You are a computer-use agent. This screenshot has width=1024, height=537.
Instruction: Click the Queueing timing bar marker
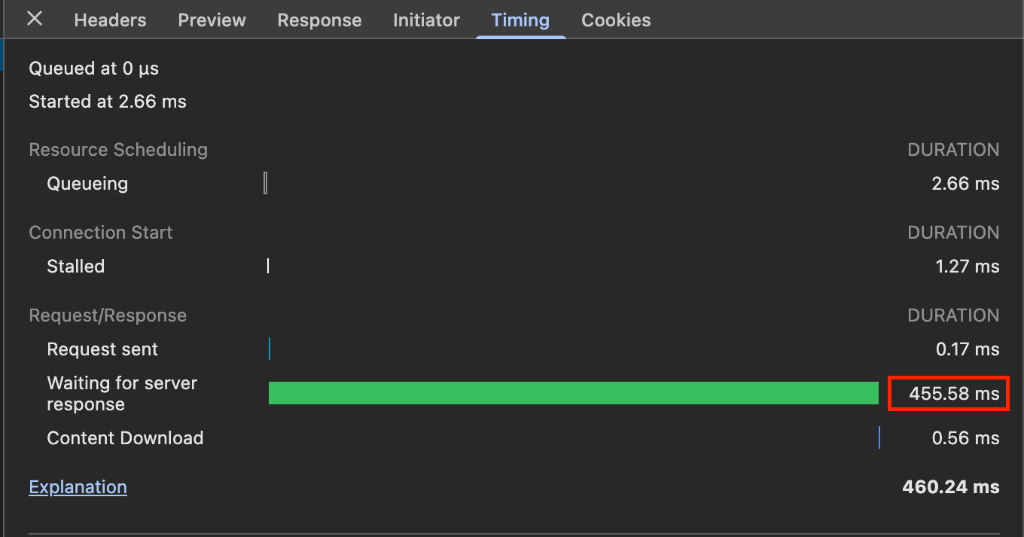click(265, 183)
